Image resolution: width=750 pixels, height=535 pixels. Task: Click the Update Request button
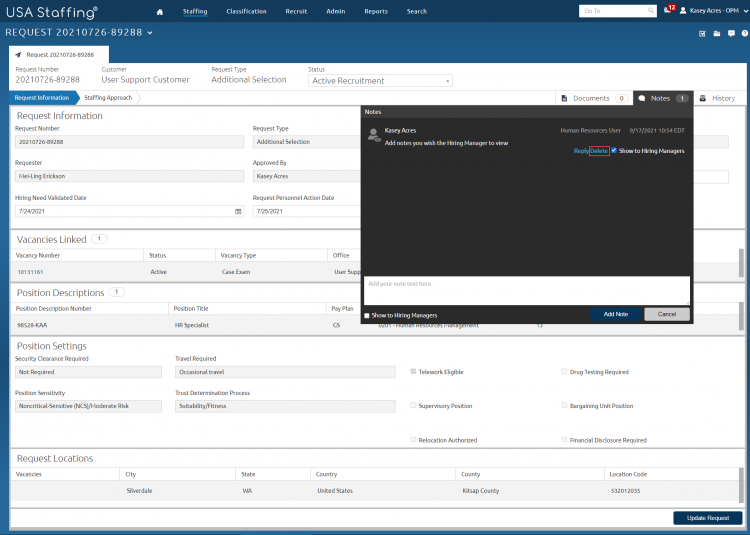[x=708, y=518]
